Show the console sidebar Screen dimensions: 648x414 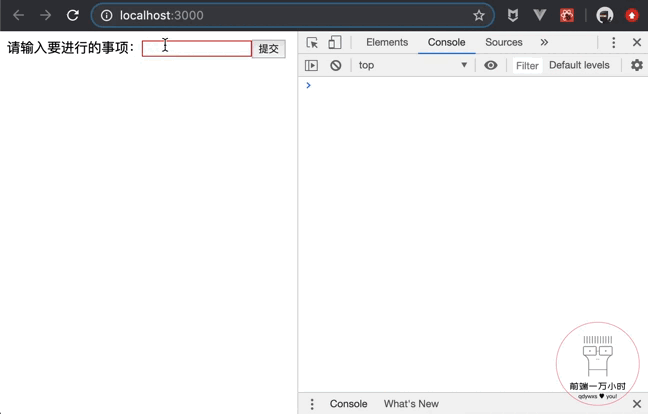pyautogui.click(x=311, y=65)
